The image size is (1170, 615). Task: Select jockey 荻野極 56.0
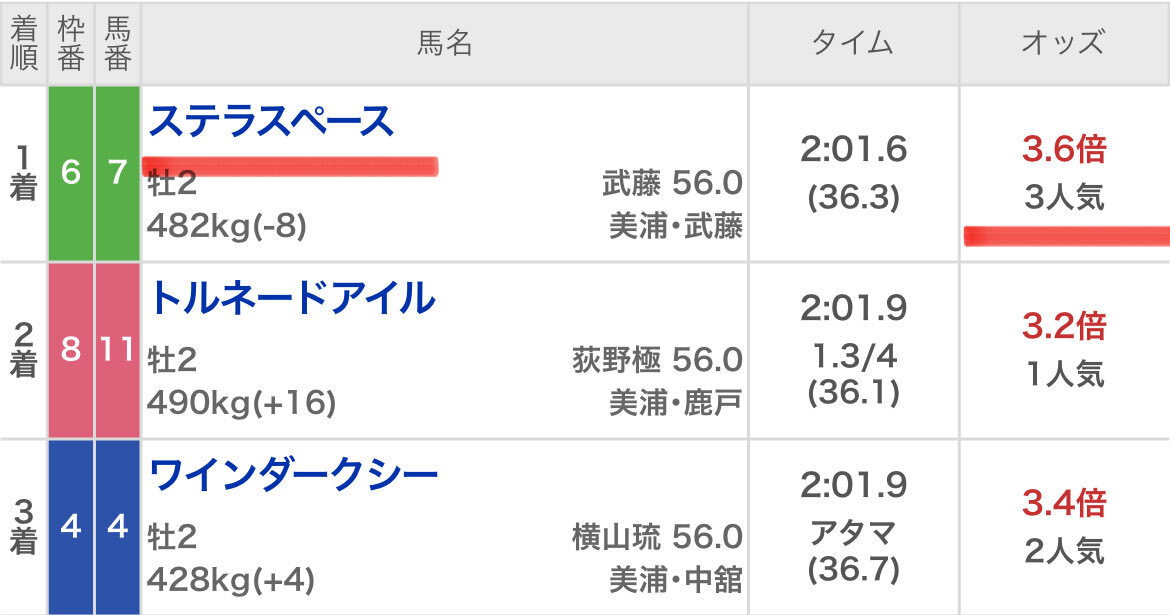(x=657, y=359)
